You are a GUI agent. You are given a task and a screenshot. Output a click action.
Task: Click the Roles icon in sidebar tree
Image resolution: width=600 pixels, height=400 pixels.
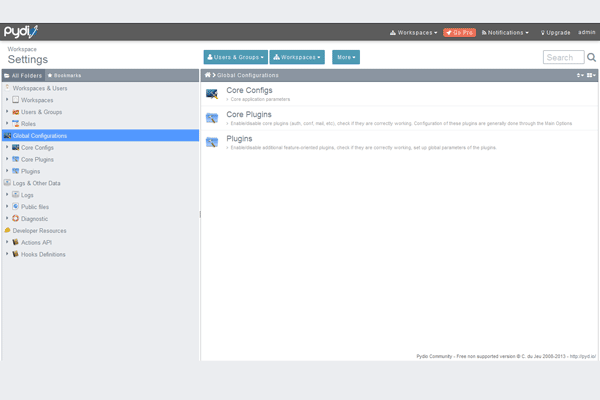[15, 124]
